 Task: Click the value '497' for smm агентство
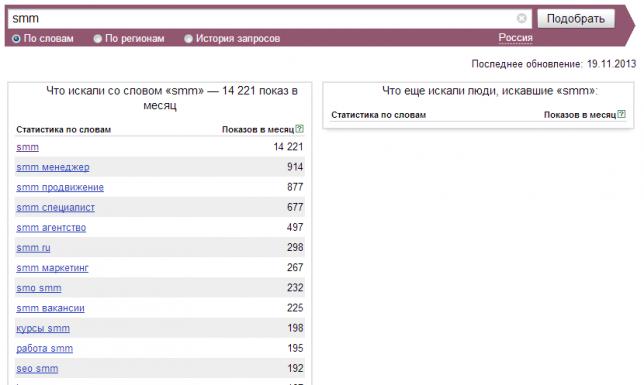pyautogui.click(x=295, y=227)
